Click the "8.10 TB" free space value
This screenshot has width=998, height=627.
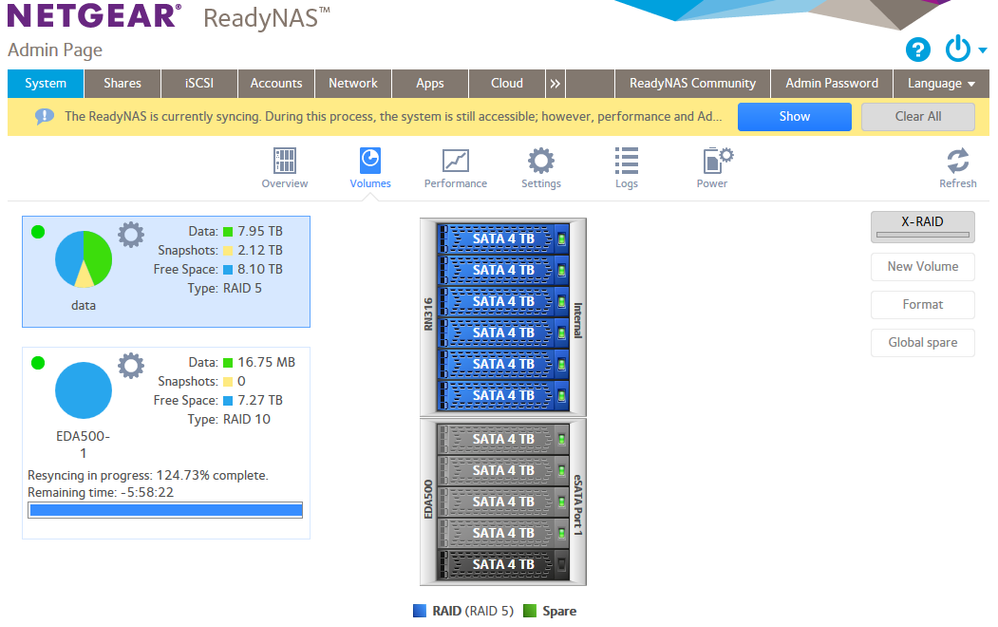click(x=260, y=270)
